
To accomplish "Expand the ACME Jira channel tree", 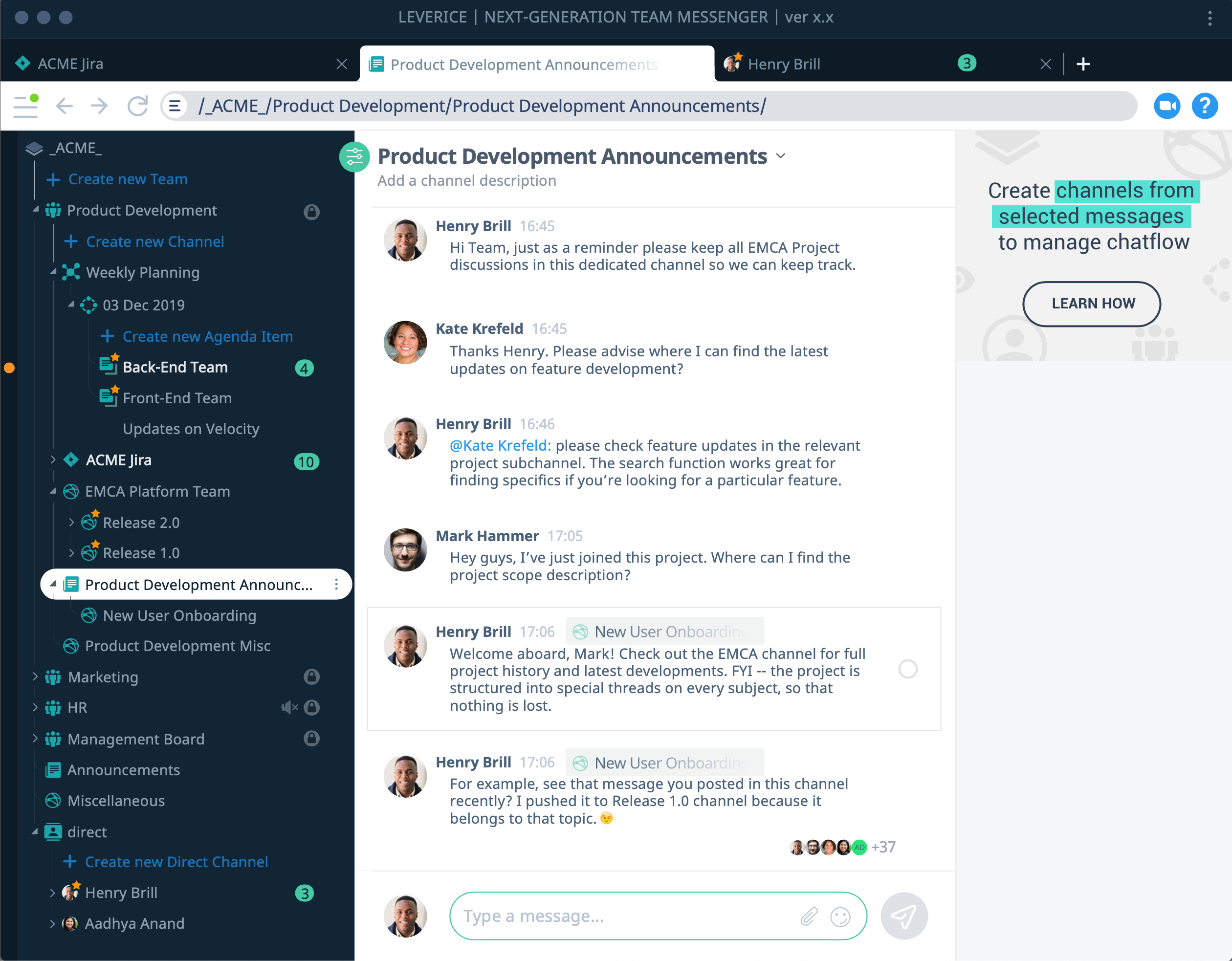I will coord(53,459).
